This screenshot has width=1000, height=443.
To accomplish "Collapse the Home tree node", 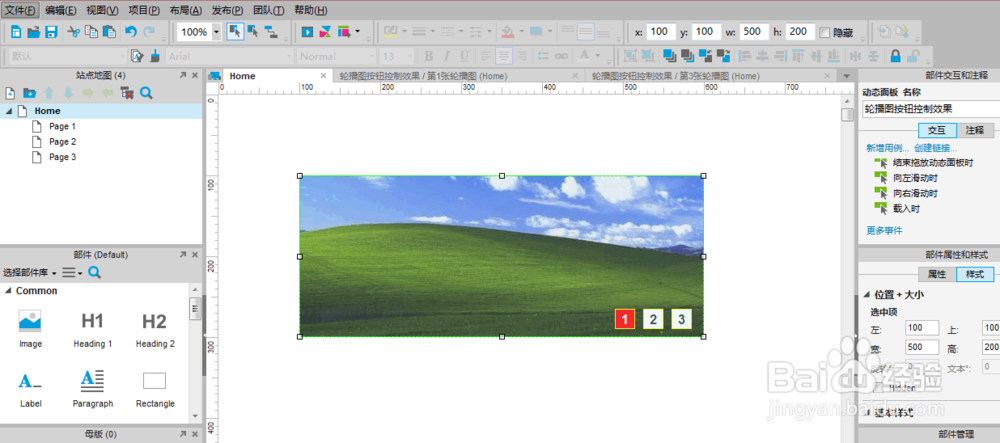I will pyautogui.click(x=8, y=111).
